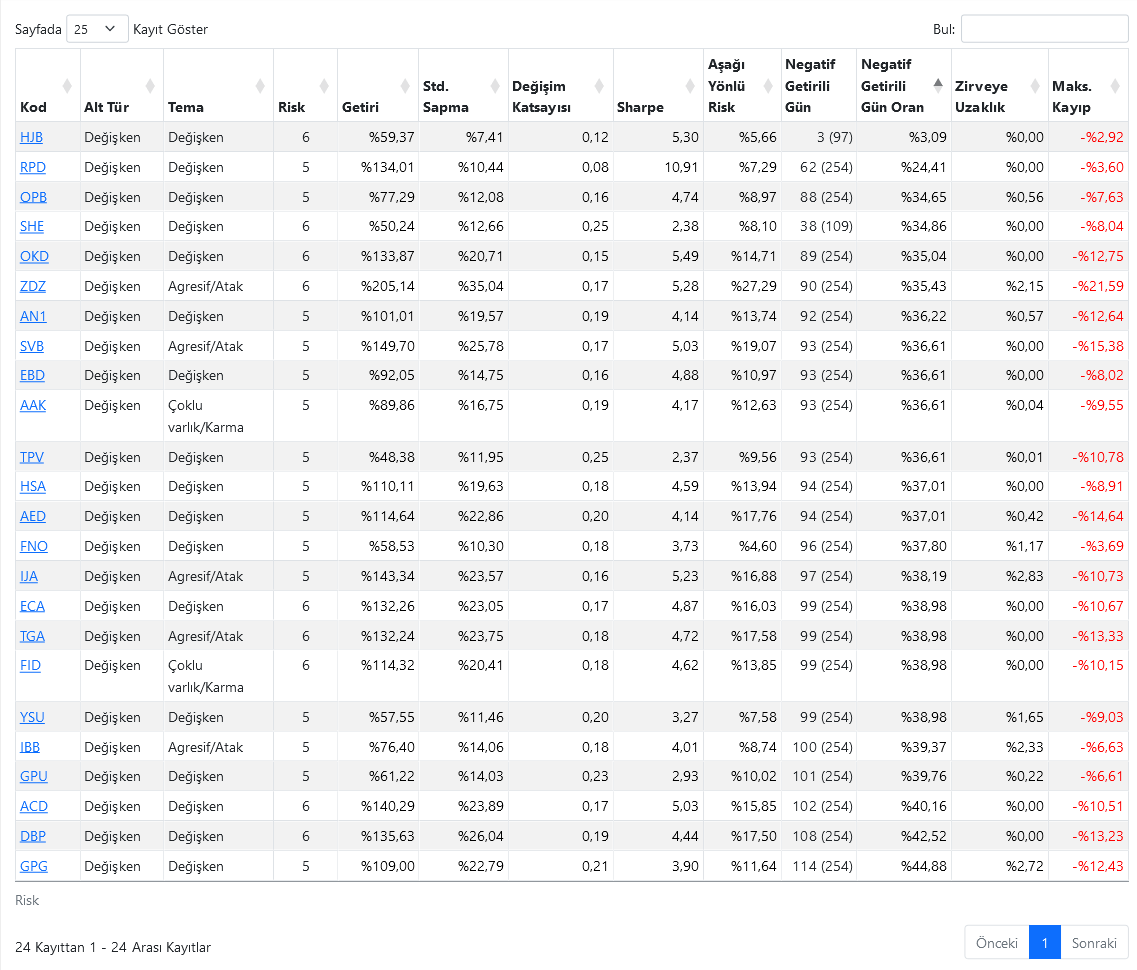Reverse sort on Negatif Getirili Gün Oran column

coord(904,86)
